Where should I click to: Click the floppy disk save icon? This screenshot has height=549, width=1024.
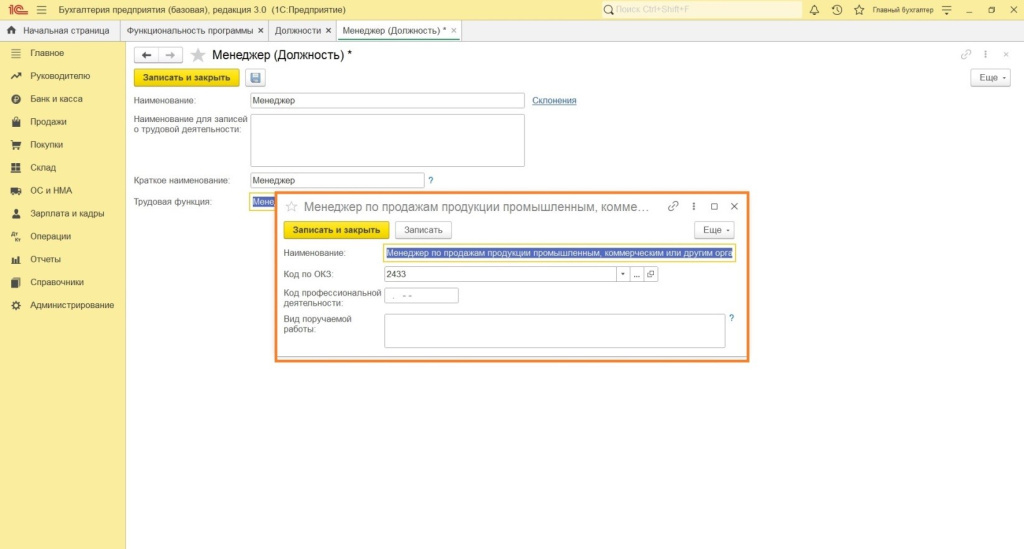255,78
